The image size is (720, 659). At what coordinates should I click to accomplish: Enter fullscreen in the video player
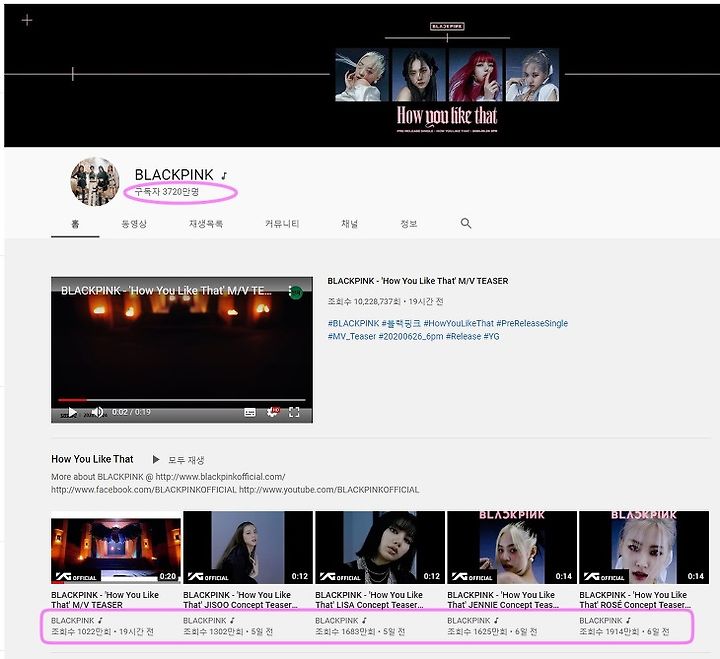coord(294,412)
